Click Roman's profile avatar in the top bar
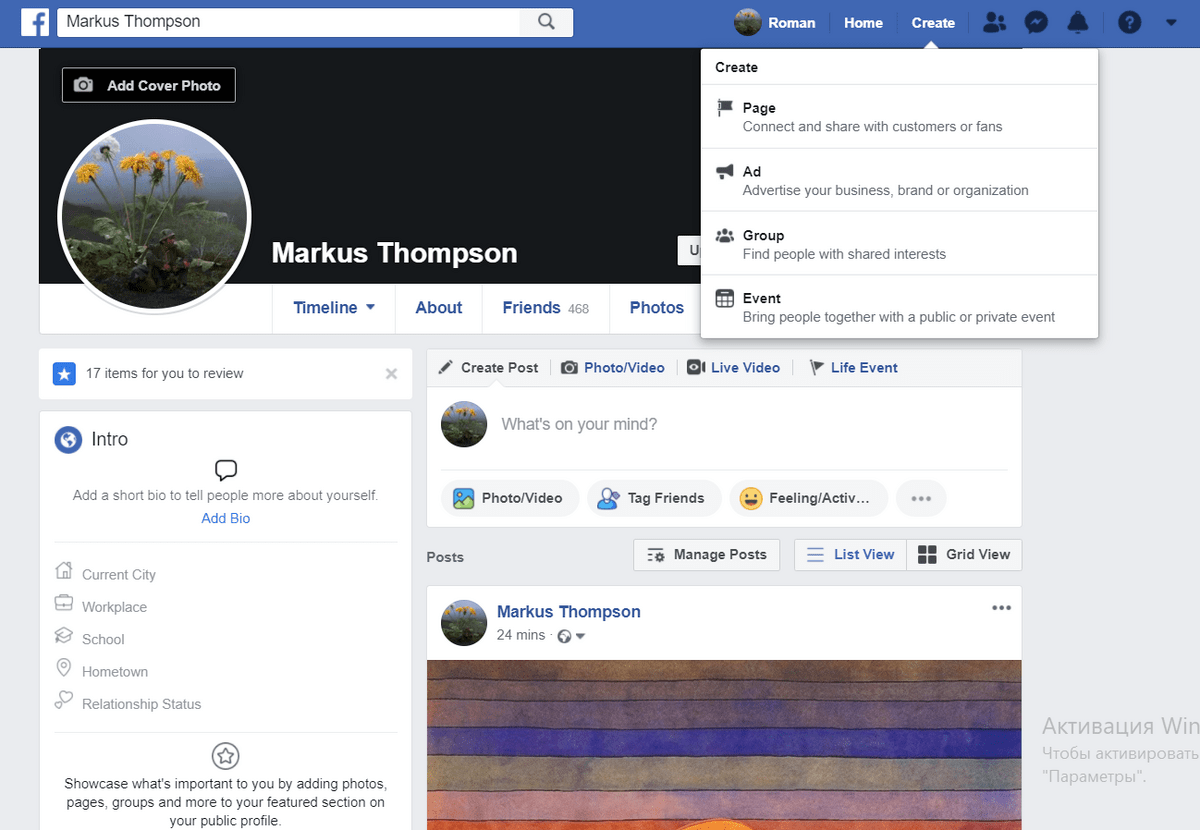1200x830 pixels. [x=748, y=22]
